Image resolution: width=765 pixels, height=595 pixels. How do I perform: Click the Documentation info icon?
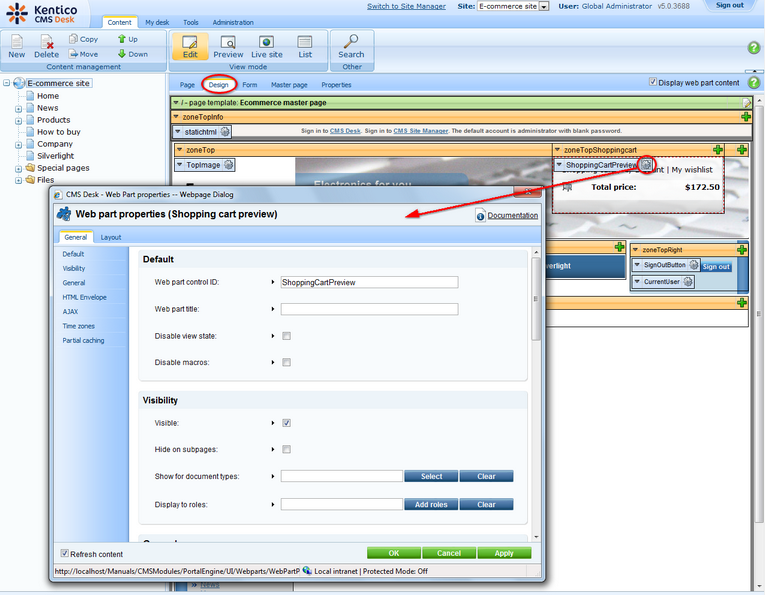pyautogui.click(x=481, y=216)
